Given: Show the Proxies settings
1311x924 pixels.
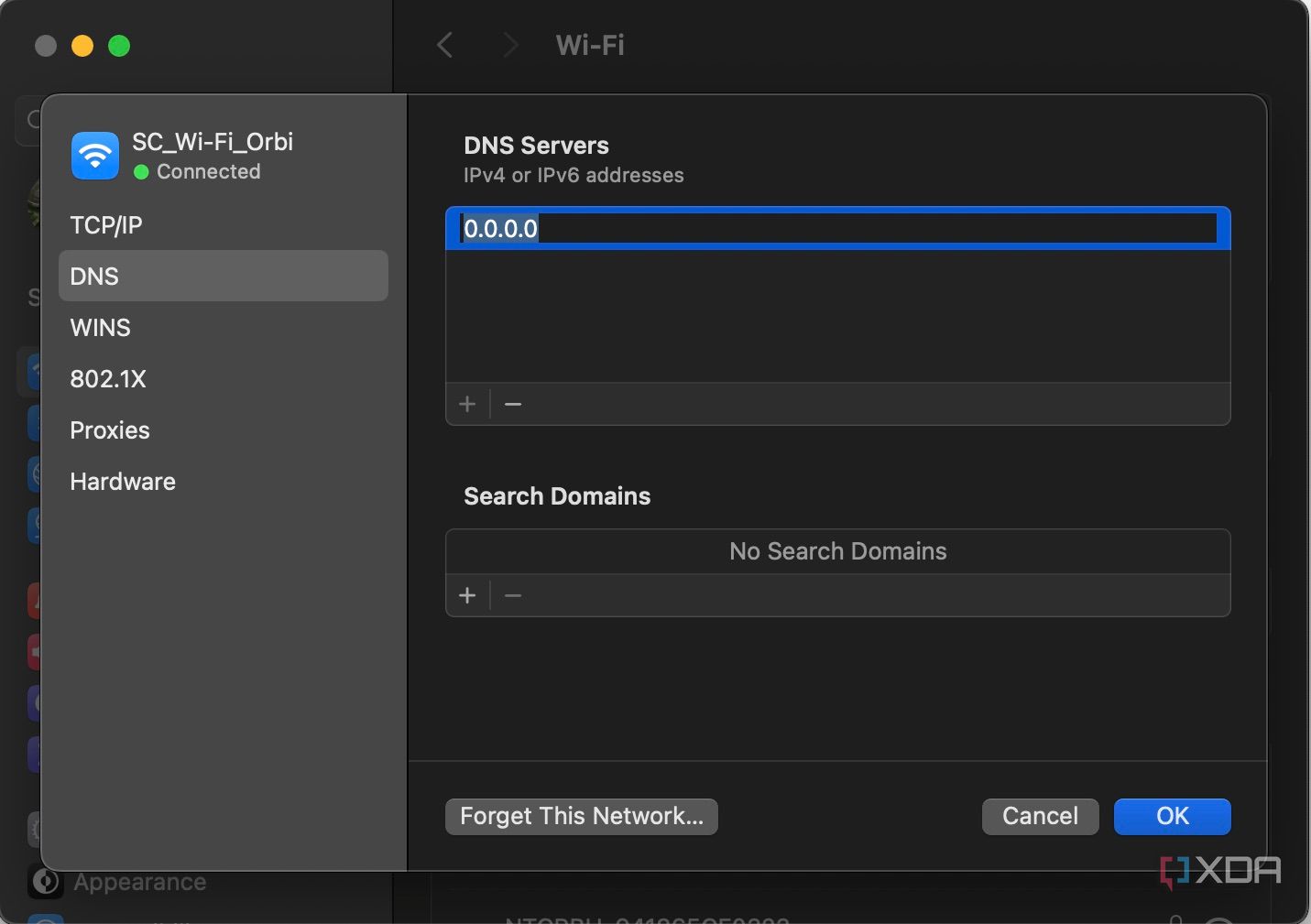Looking at the screenshot, I should pos(110,430).
